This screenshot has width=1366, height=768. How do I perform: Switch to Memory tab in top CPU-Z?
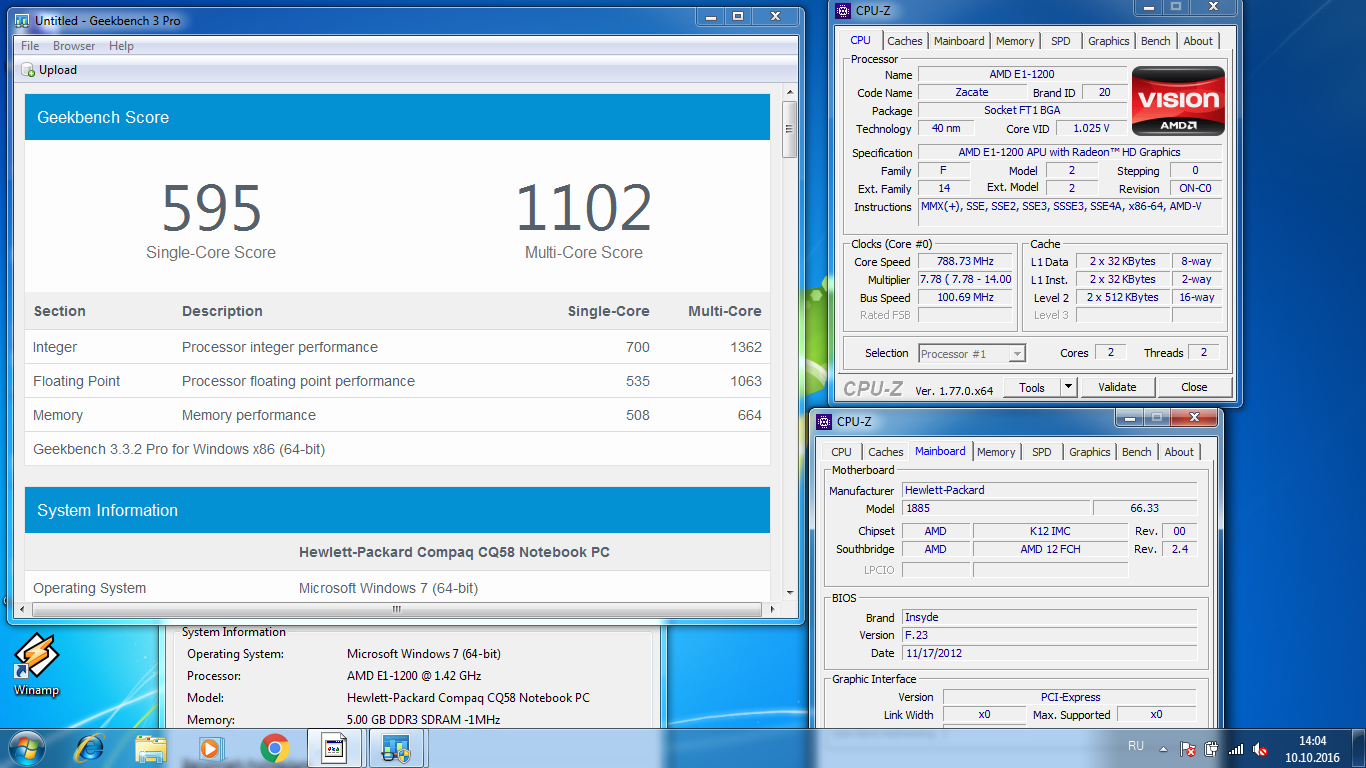(1015, 41)
